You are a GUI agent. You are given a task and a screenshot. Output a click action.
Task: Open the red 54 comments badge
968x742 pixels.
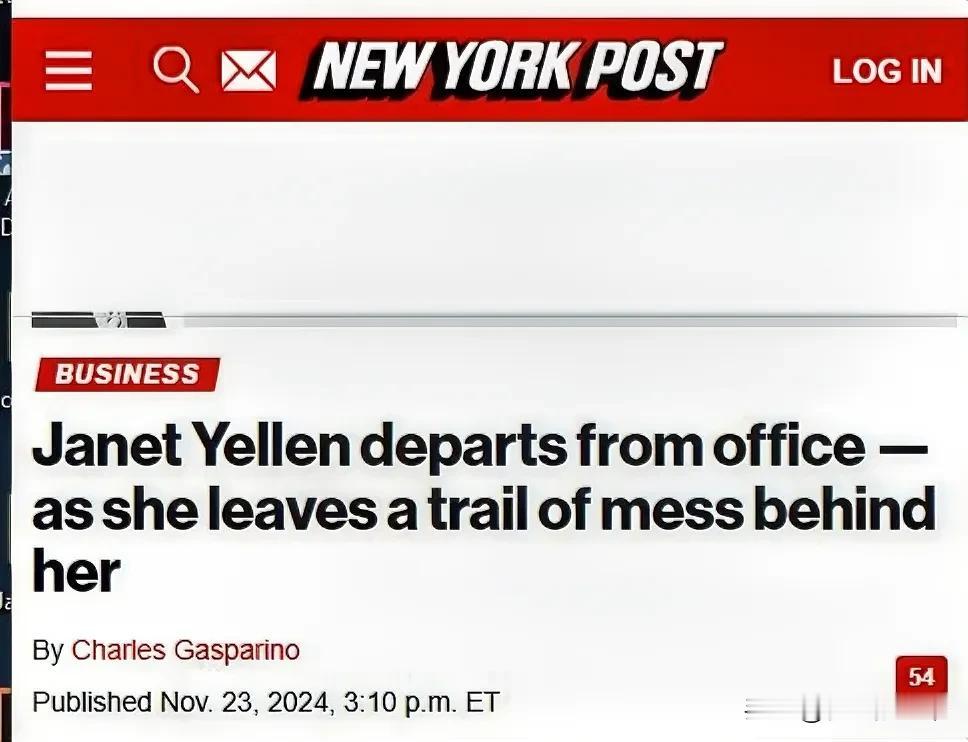click(x=920, y=677)
